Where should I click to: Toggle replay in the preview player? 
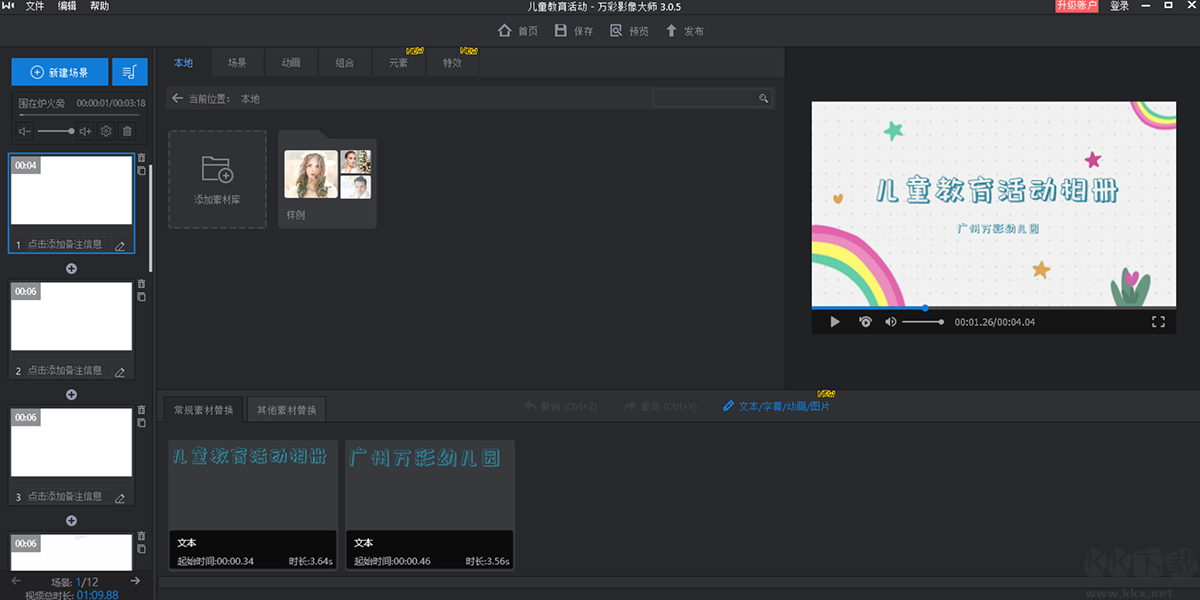click(865, 322)
